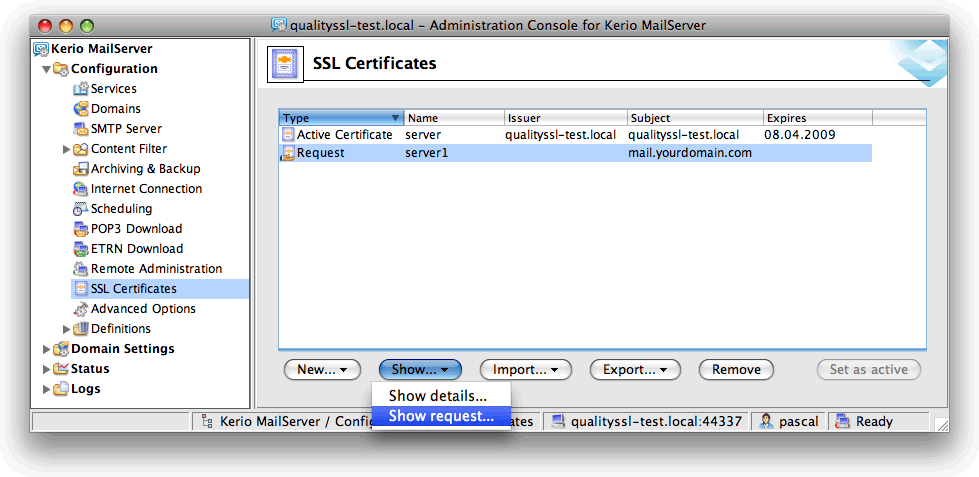Click the ETRN Download icon

click(81, 248)
